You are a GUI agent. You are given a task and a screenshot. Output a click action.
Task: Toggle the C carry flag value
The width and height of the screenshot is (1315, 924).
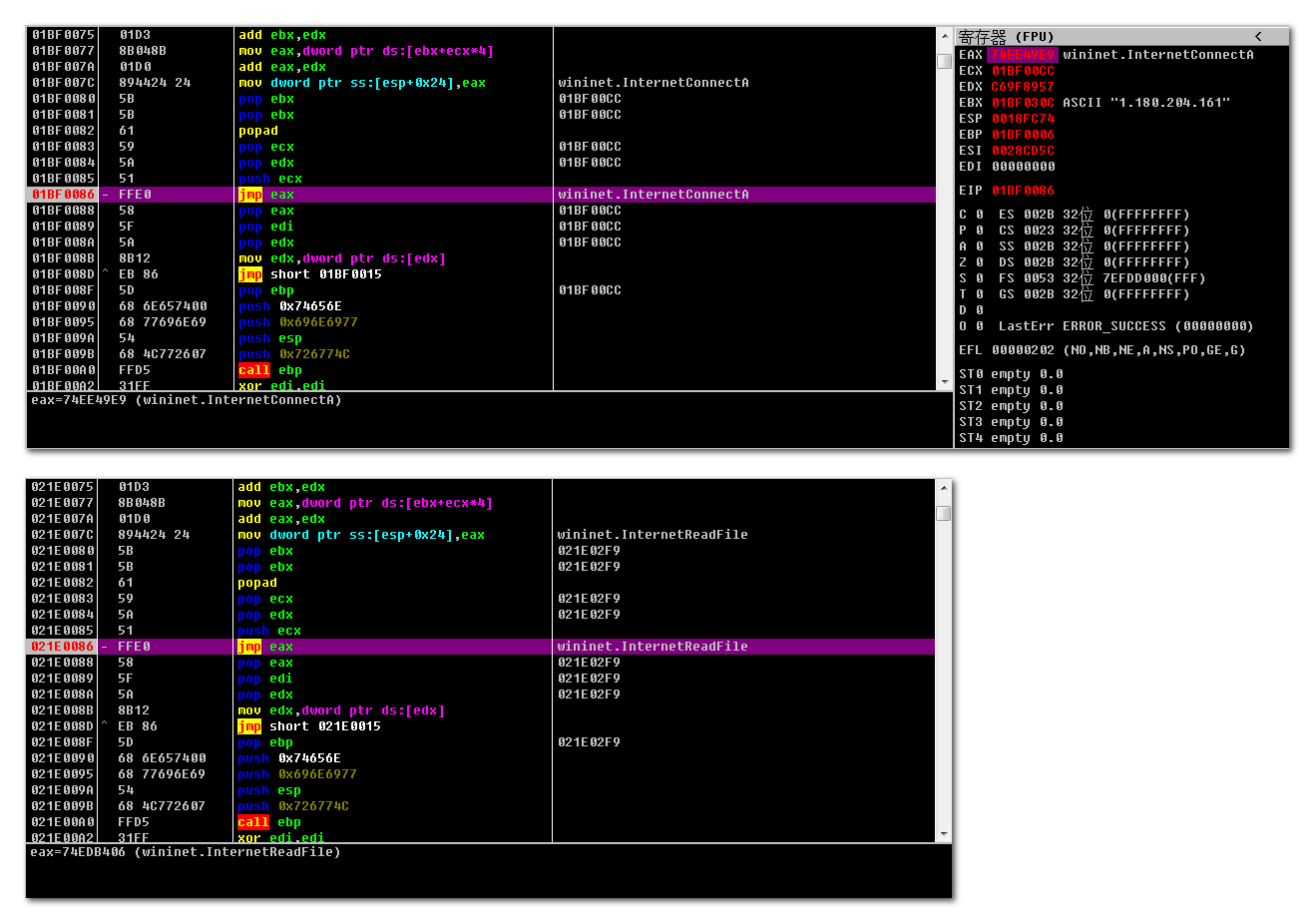point(979,215)
